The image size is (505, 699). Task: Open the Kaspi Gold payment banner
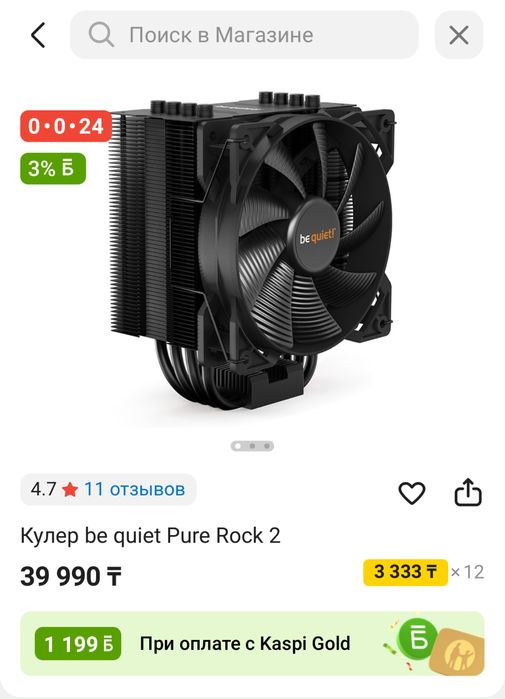click(252, 644)
